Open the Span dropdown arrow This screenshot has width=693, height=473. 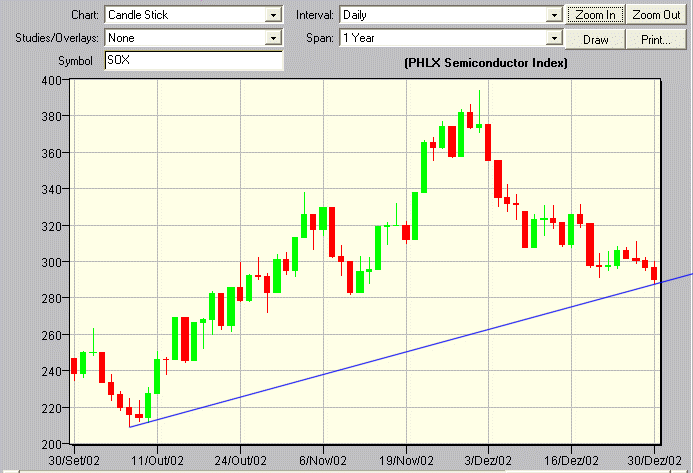[x=554, y=38]
